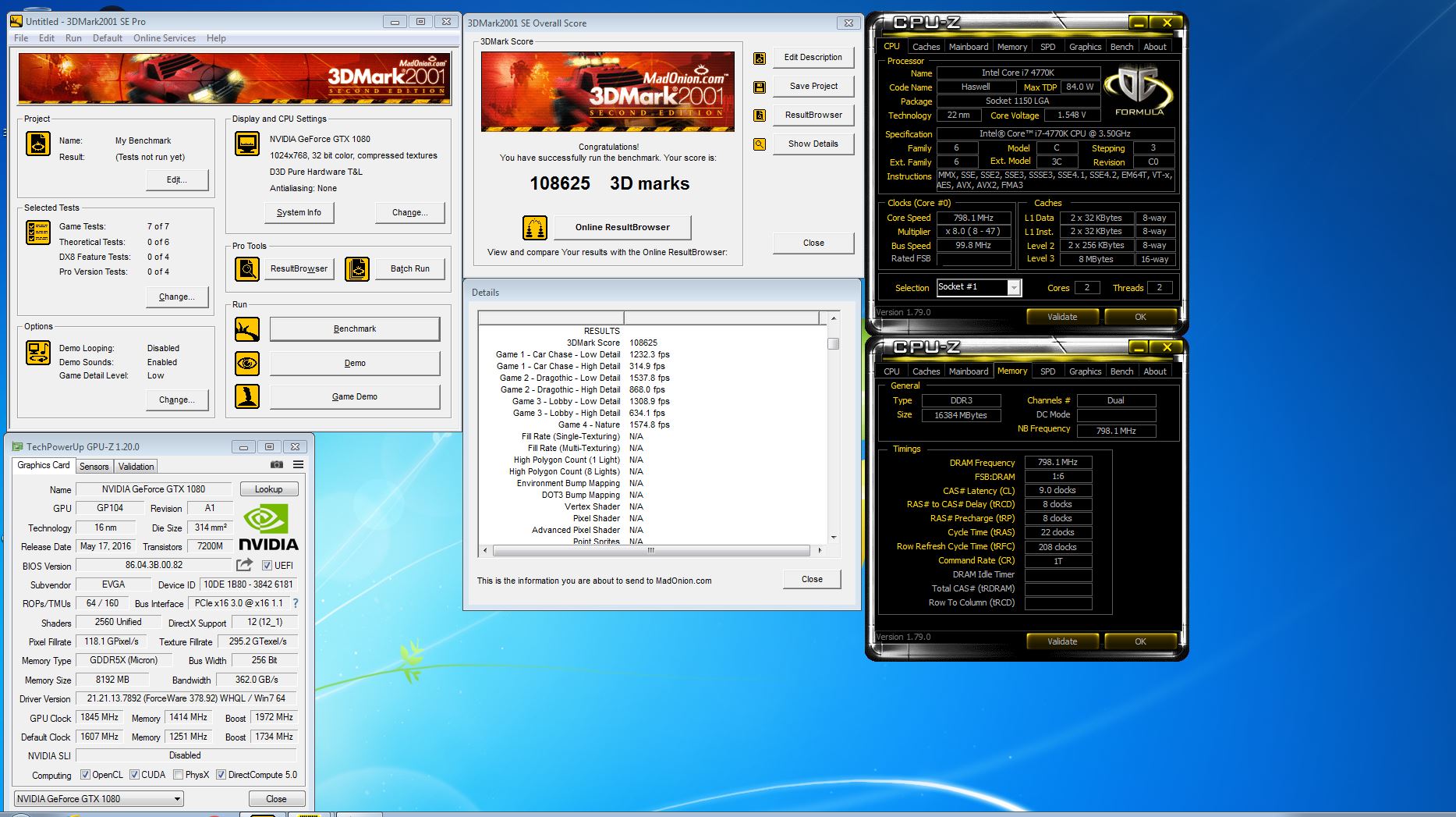
Task: Open the Online Services menu
Action: coord(165,38)
